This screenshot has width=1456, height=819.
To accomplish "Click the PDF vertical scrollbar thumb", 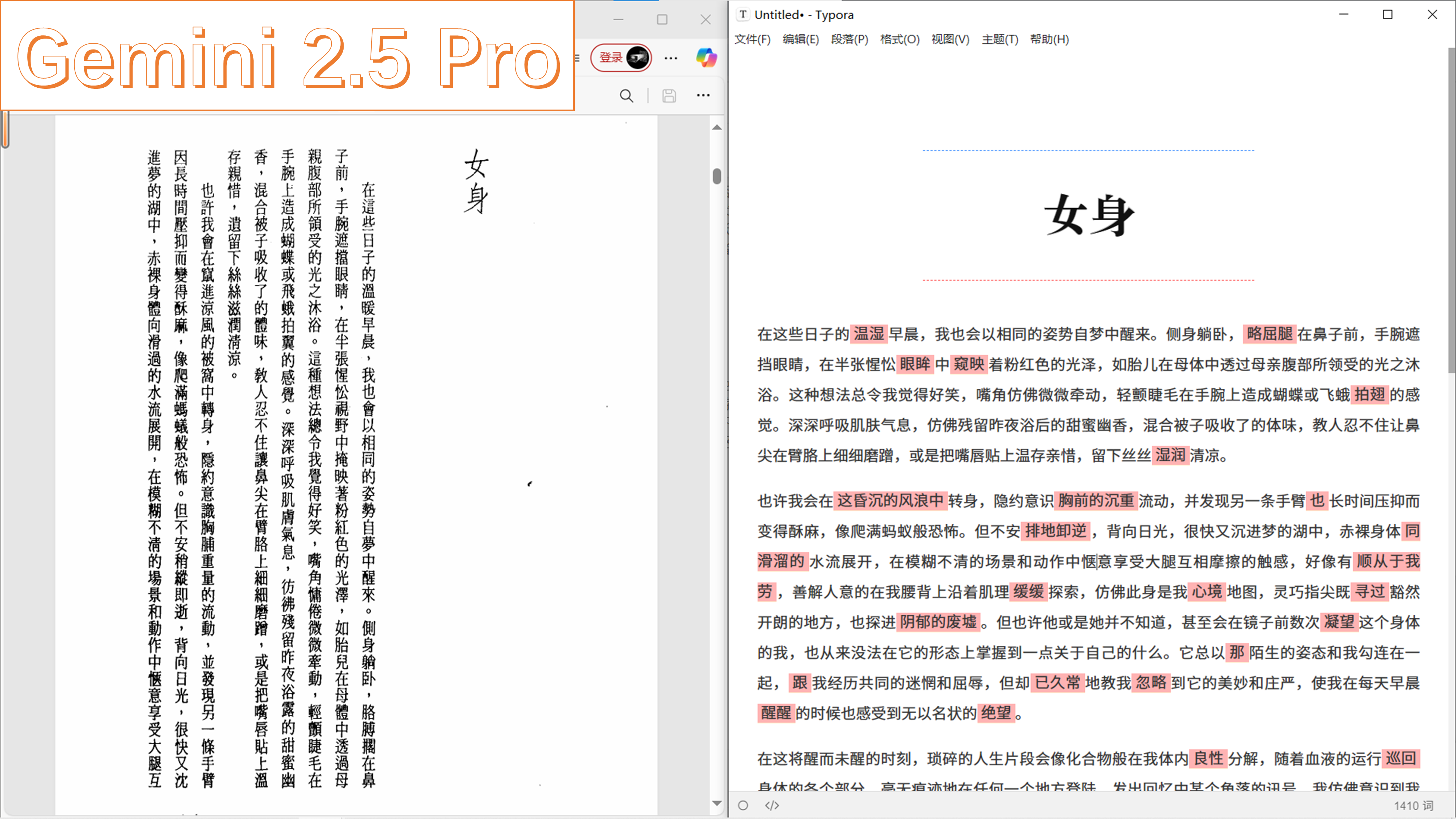I will coord(717,176).
